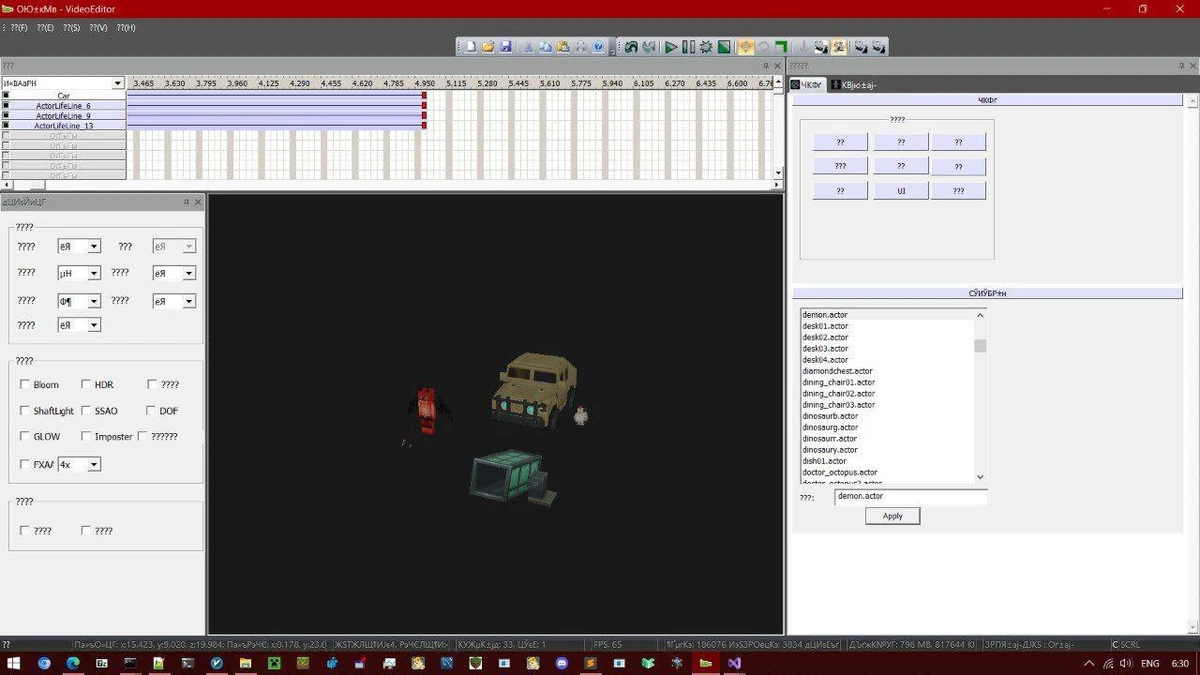This screenshot has width=1200, height=675.
Task: Save the project using the Save toolbar icon
Action: click(504, 46)
